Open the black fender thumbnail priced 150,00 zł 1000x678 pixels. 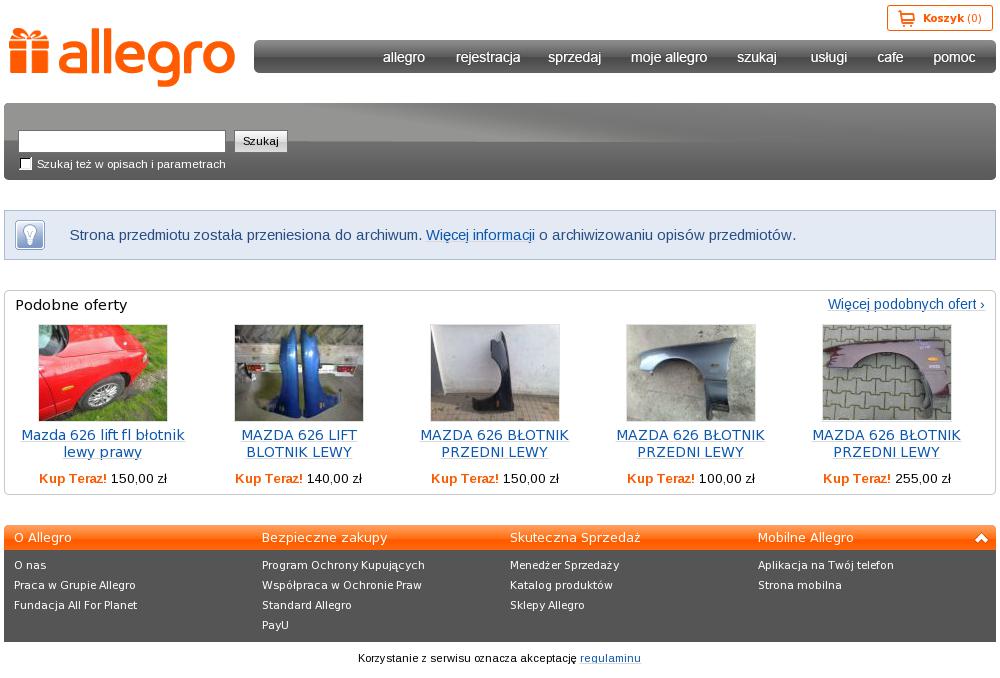[495, 373]
